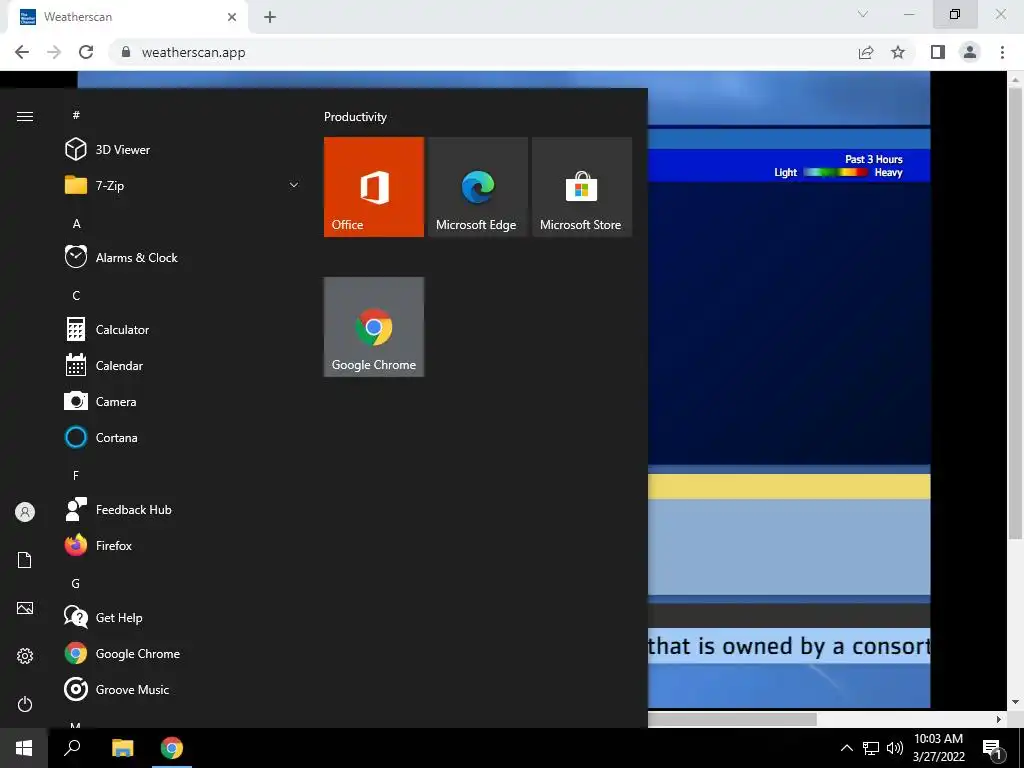
Task: Click the letter F group header
Action: [76, 475]
